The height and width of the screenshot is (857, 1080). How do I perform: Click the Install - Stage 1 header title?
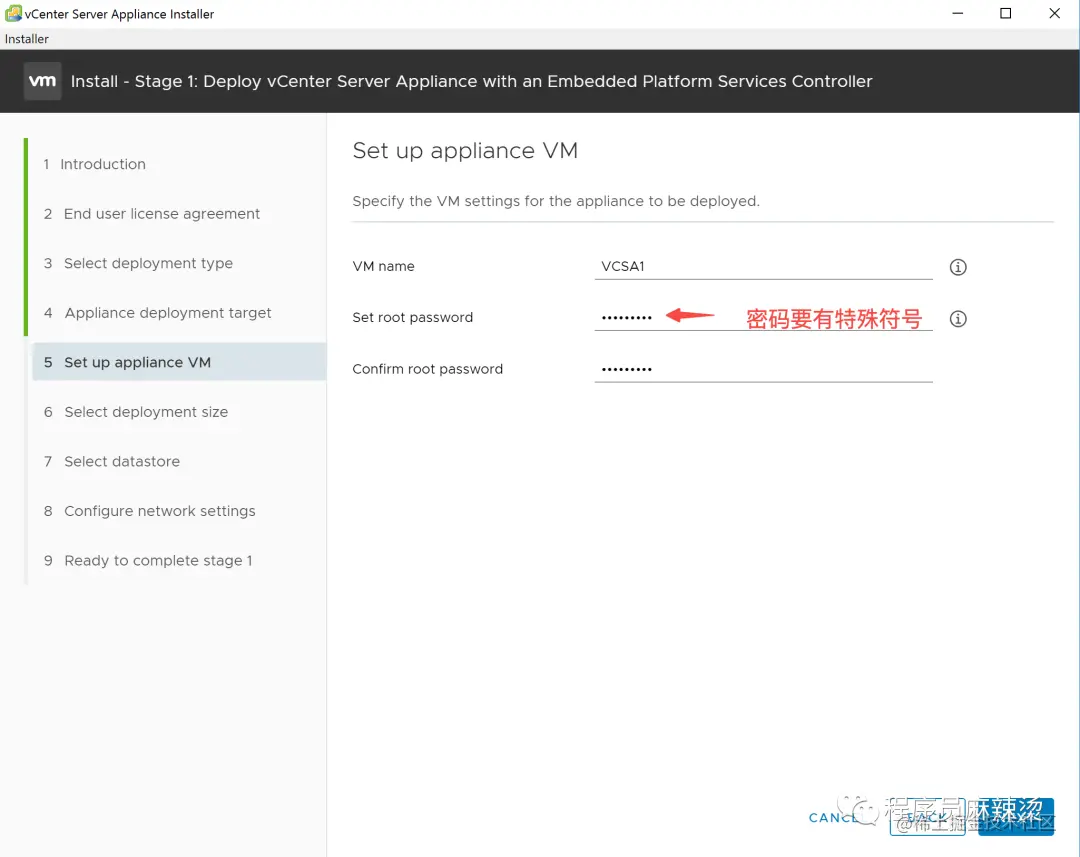tap(472, 81)
